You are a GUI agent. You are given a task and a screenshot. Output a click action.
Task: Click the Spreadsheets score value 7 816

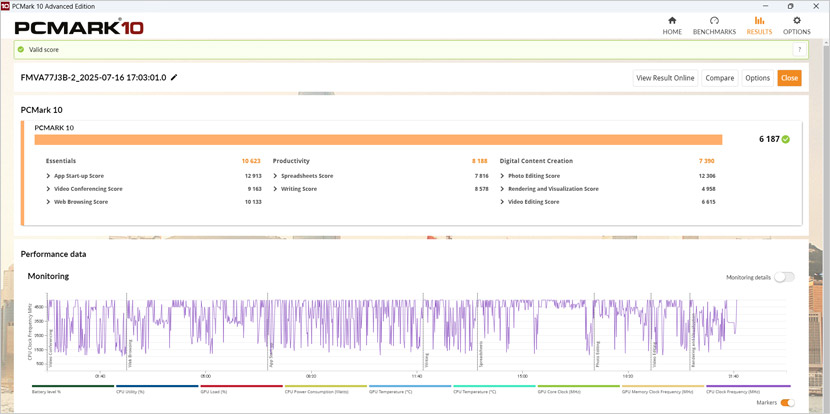480,176
